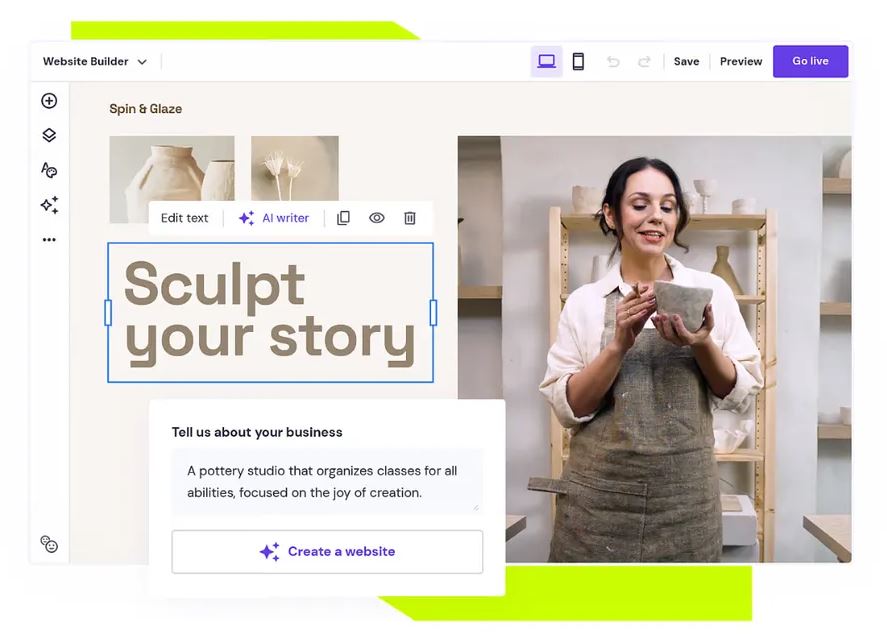Select the Sculpt your story heading
The width and height of the screenshot is (887, 635).
point(270,313)
